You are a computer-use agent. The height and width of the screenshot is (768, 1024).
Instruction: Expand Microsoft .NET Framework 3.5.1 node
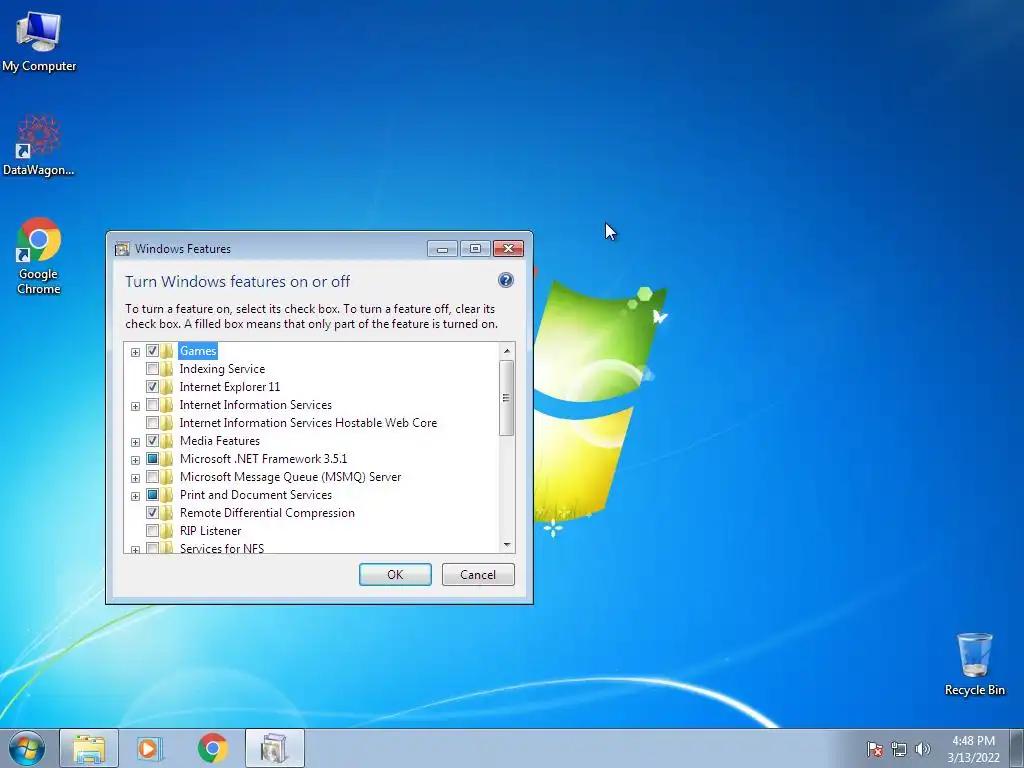click(x=135, y=460)
